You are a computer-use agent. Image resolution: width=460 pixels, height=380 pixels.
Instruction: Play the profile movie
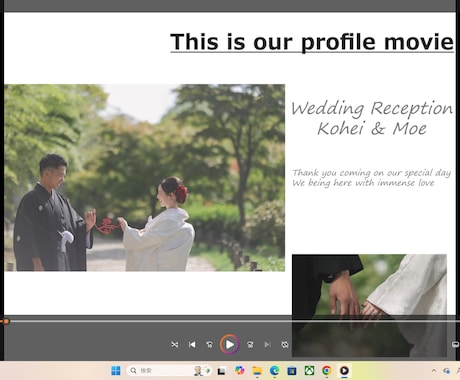click(x=229, y=344)
